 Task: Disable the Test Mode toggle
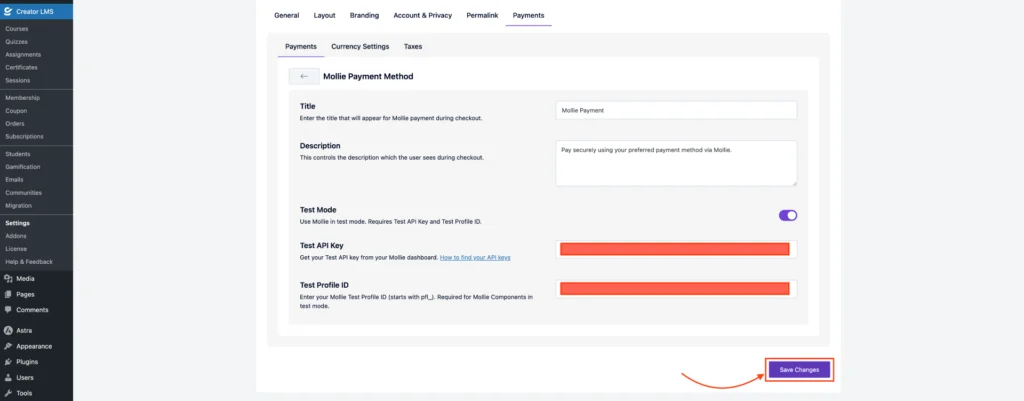[787, 215]
